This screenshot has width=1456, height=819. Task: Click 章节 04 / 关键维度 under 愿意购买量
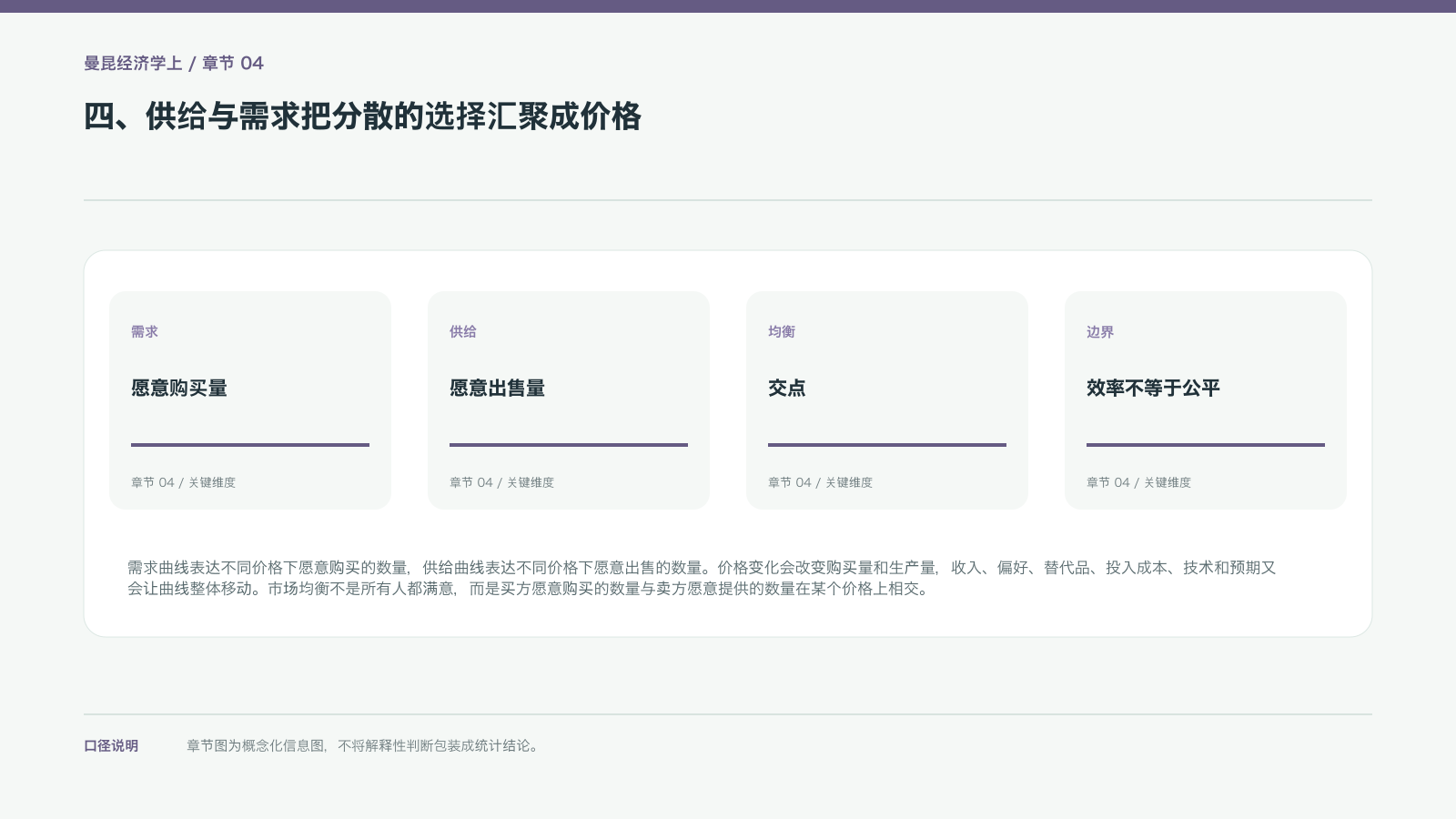(x=183, y=482)
